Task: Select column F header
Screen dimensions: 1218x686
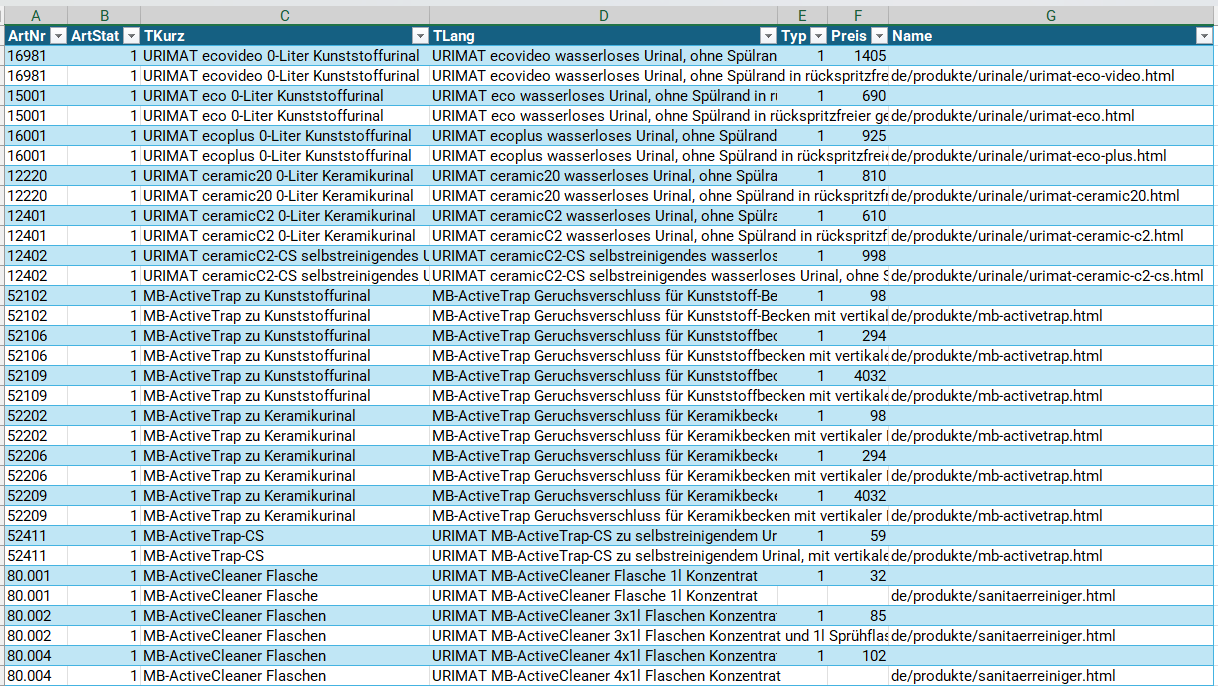Action: click(x=857, y=15)
